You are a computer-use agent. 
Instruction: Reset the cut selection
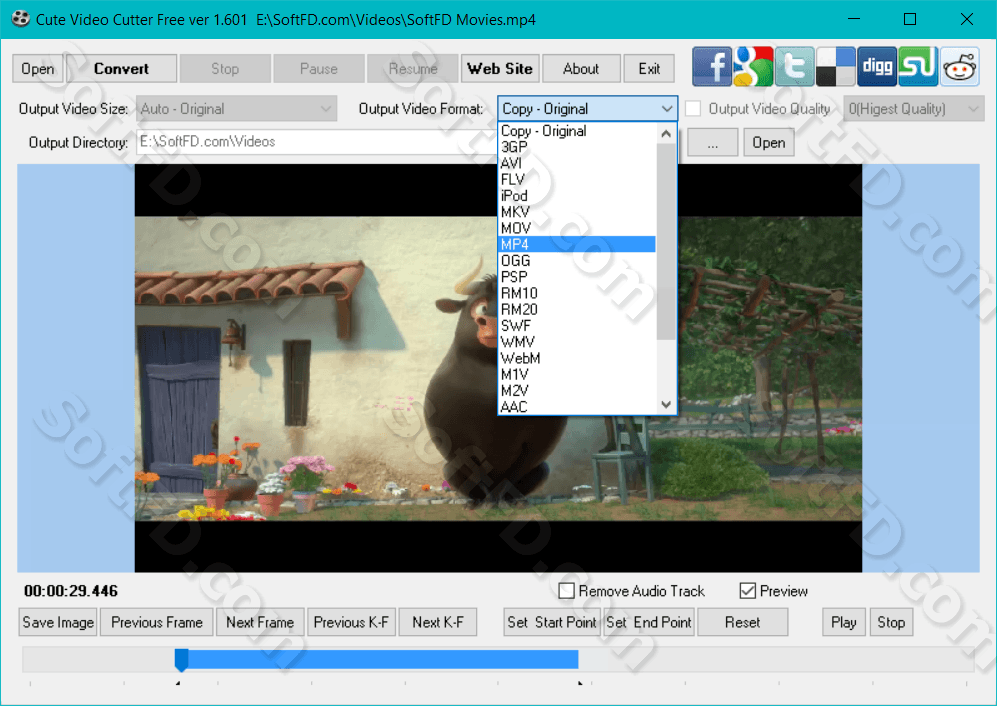tap(743, 622)
